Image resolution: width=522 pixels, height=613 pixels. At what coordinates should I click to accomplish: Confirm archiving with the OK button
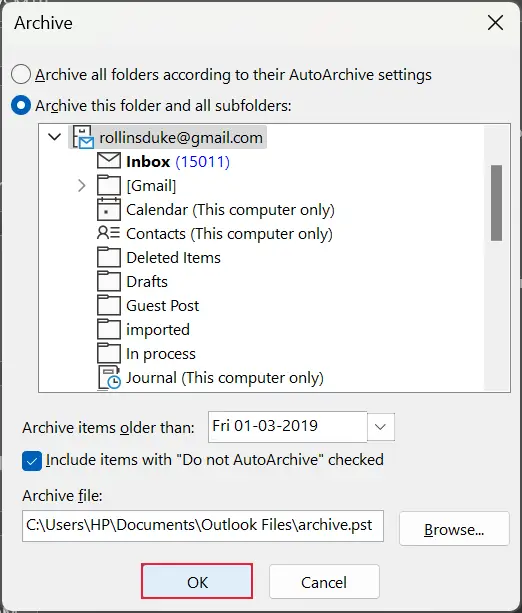coord(197,581)
